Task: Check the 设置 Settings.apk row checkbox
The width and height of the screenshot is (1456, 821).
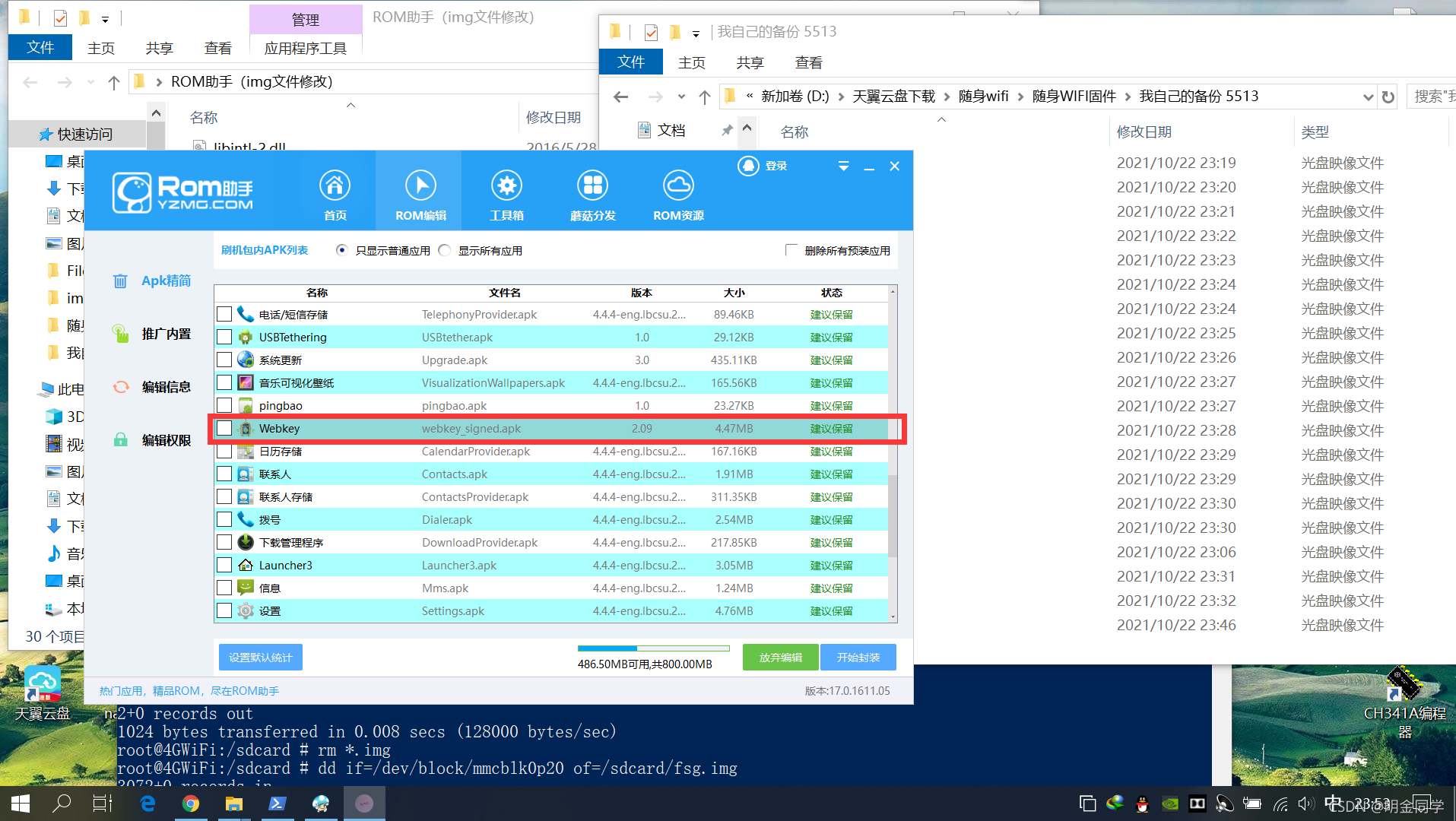Action: coord(224,610)
